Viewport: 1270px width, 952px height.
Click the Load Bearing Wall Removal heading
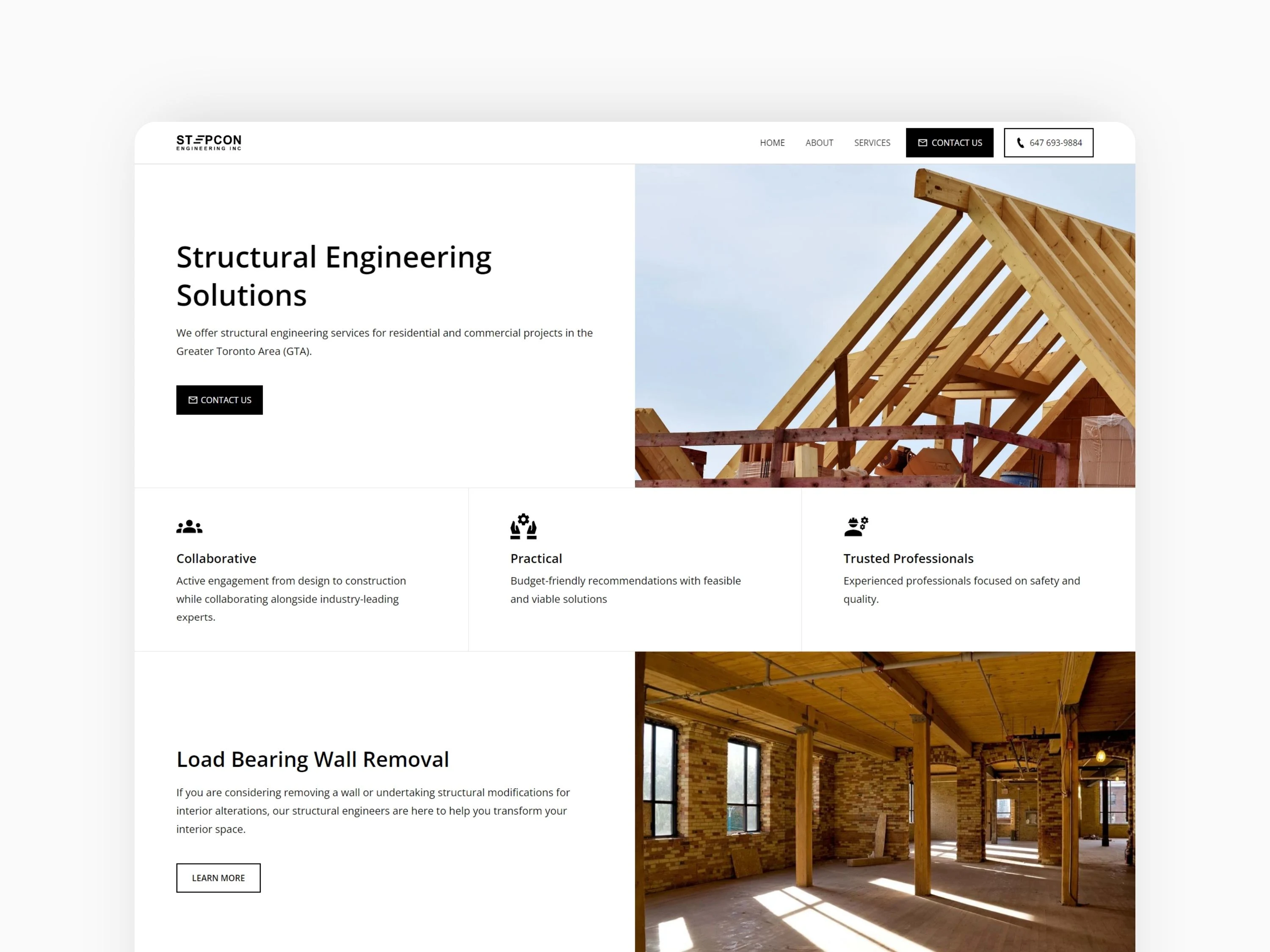tap(312, 759)
